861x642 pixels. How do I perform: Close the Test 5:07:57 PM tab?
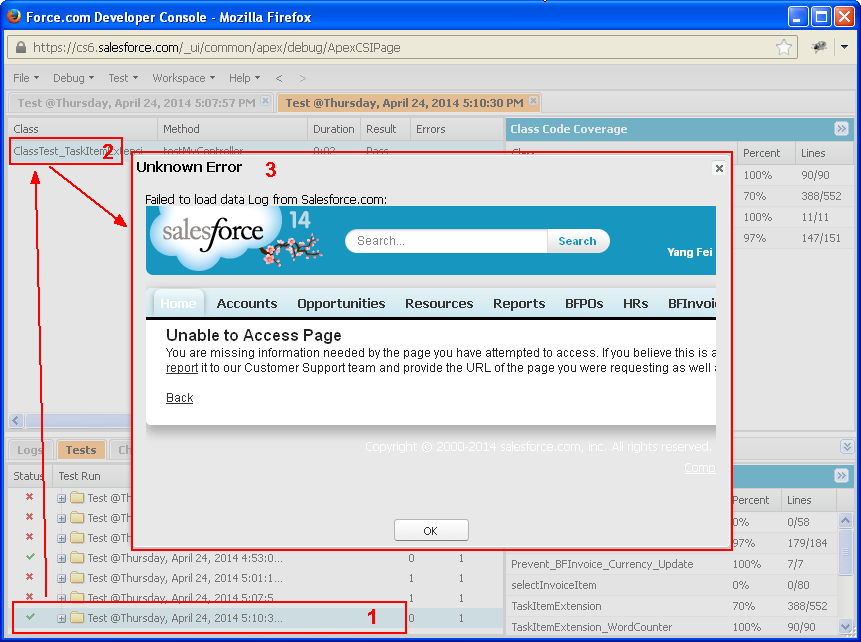[x=265, y=101]
